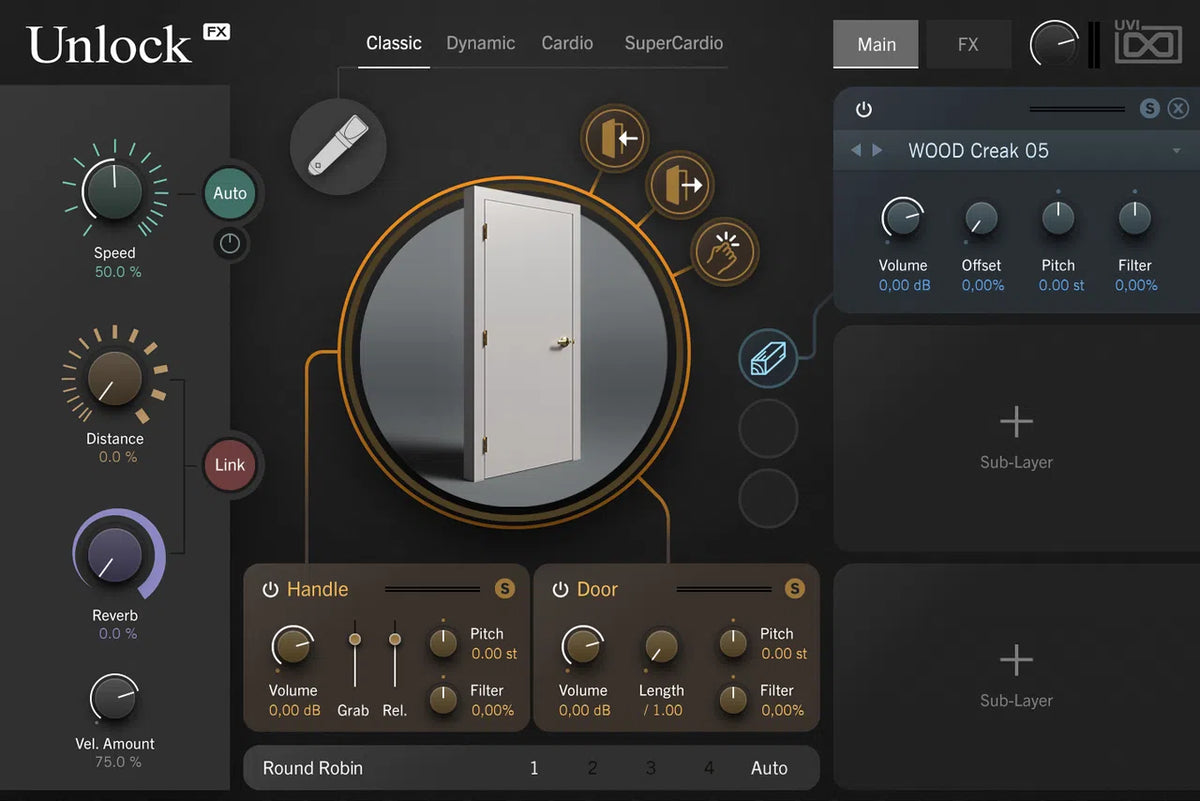Screen dimensions: 1200x801
Task: Select the door-opening icon with right arrow
Action: tap(679, 184)
